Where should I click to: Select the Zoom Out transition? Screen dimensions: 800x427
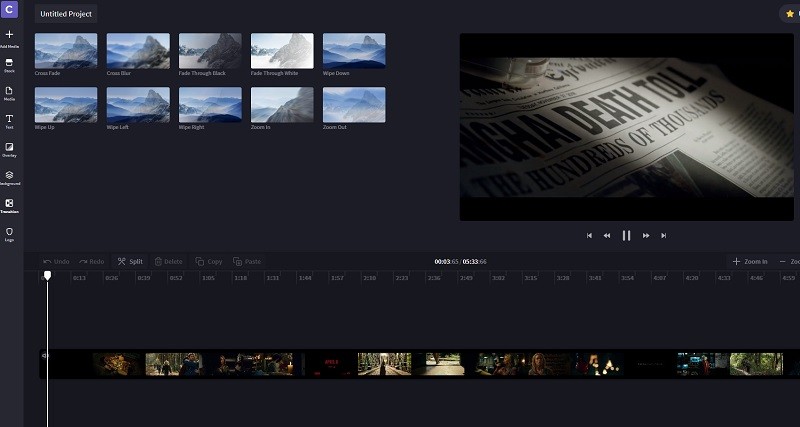click(x=354, y=105)
